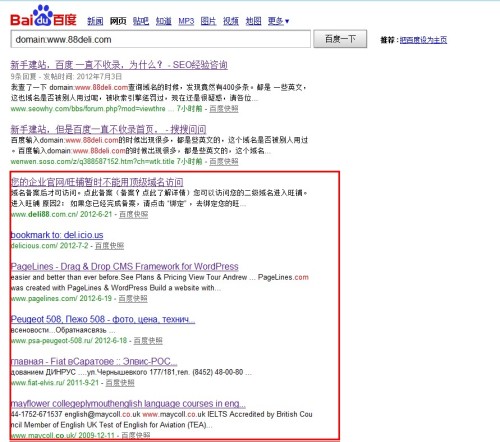
Task: Open the Fiat вСаратове Элвис-РОС result
Action: [x=94, y=361]
